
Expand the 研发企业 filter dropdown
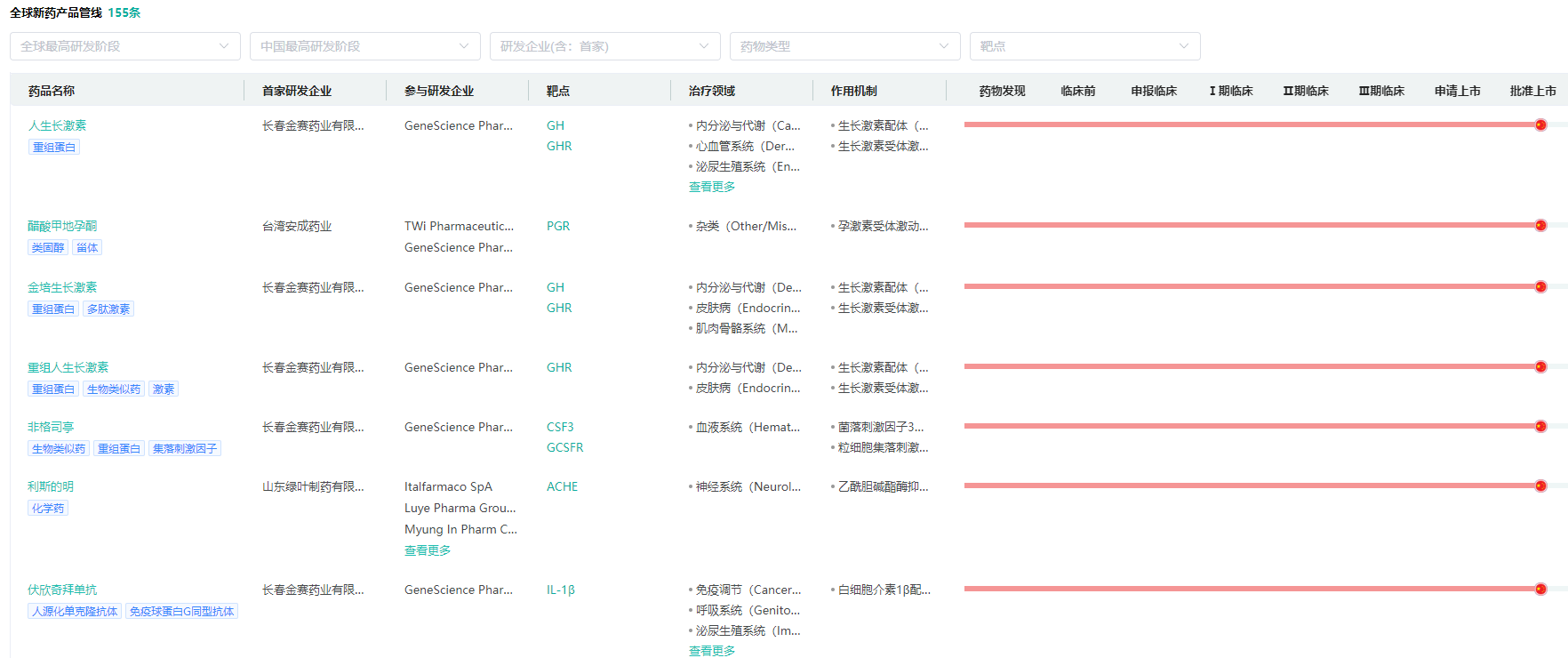pyautogui.click(x=604, y=46)
